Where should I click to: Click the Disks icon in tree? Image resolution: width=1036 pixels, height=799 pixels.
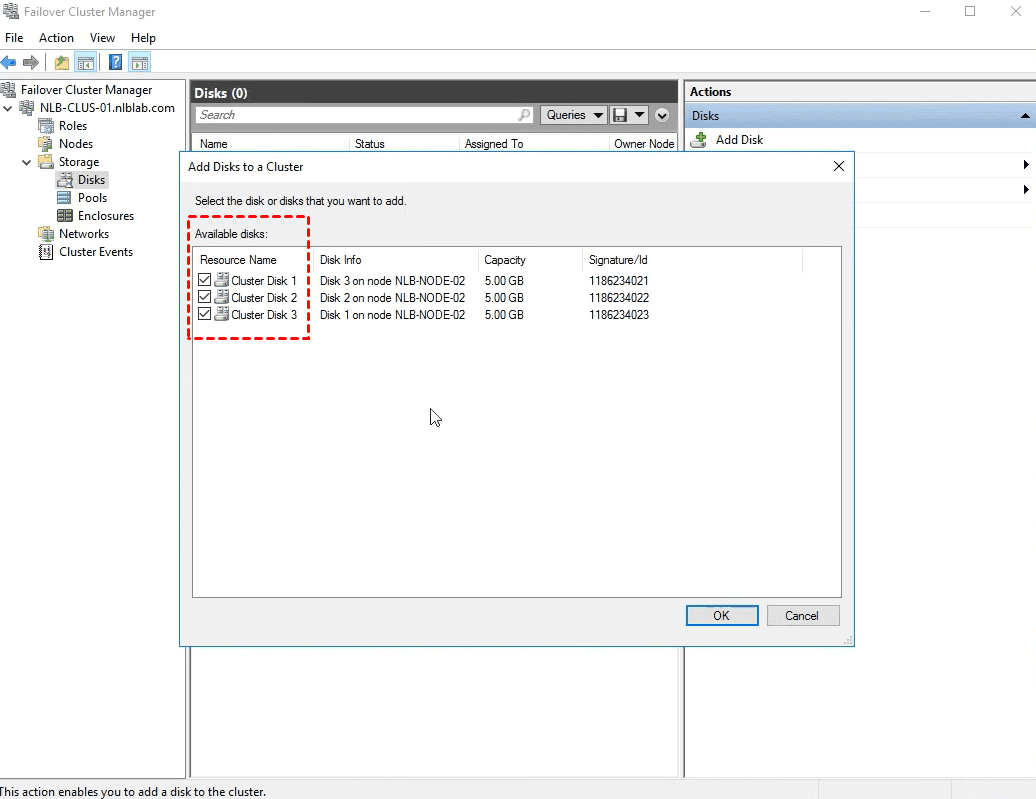tap(65, 180)
